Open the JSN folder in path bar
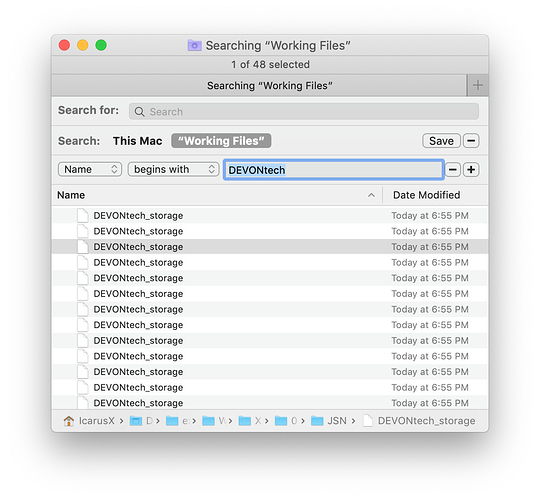The width and height of the screenshot is (540, 500). (329, 420)
